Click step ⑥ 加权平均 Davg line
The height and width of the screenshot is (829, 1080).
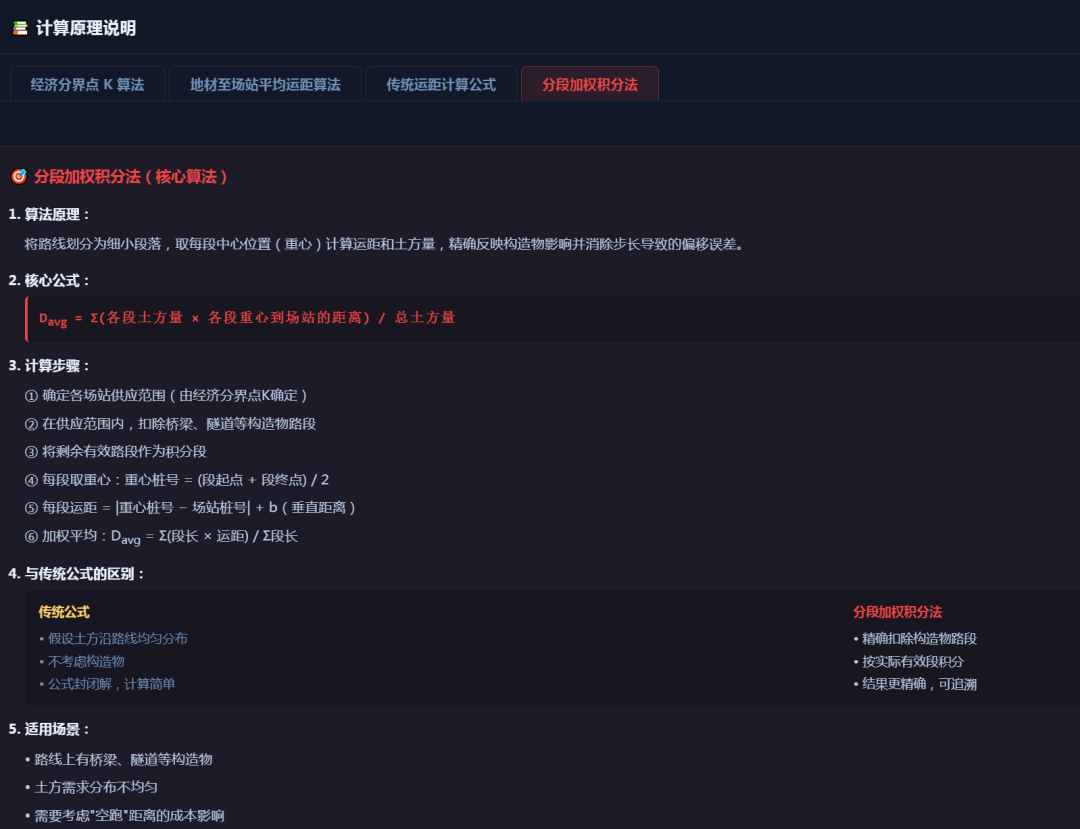[x=161, y=536]
